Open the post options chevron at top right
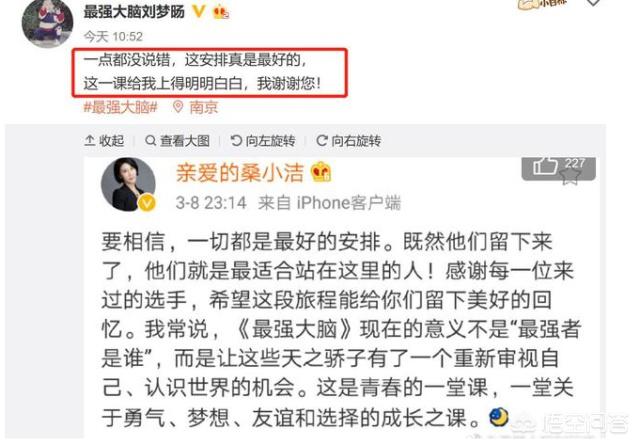This screenshot has height=445, width=640. click(593, 2)
